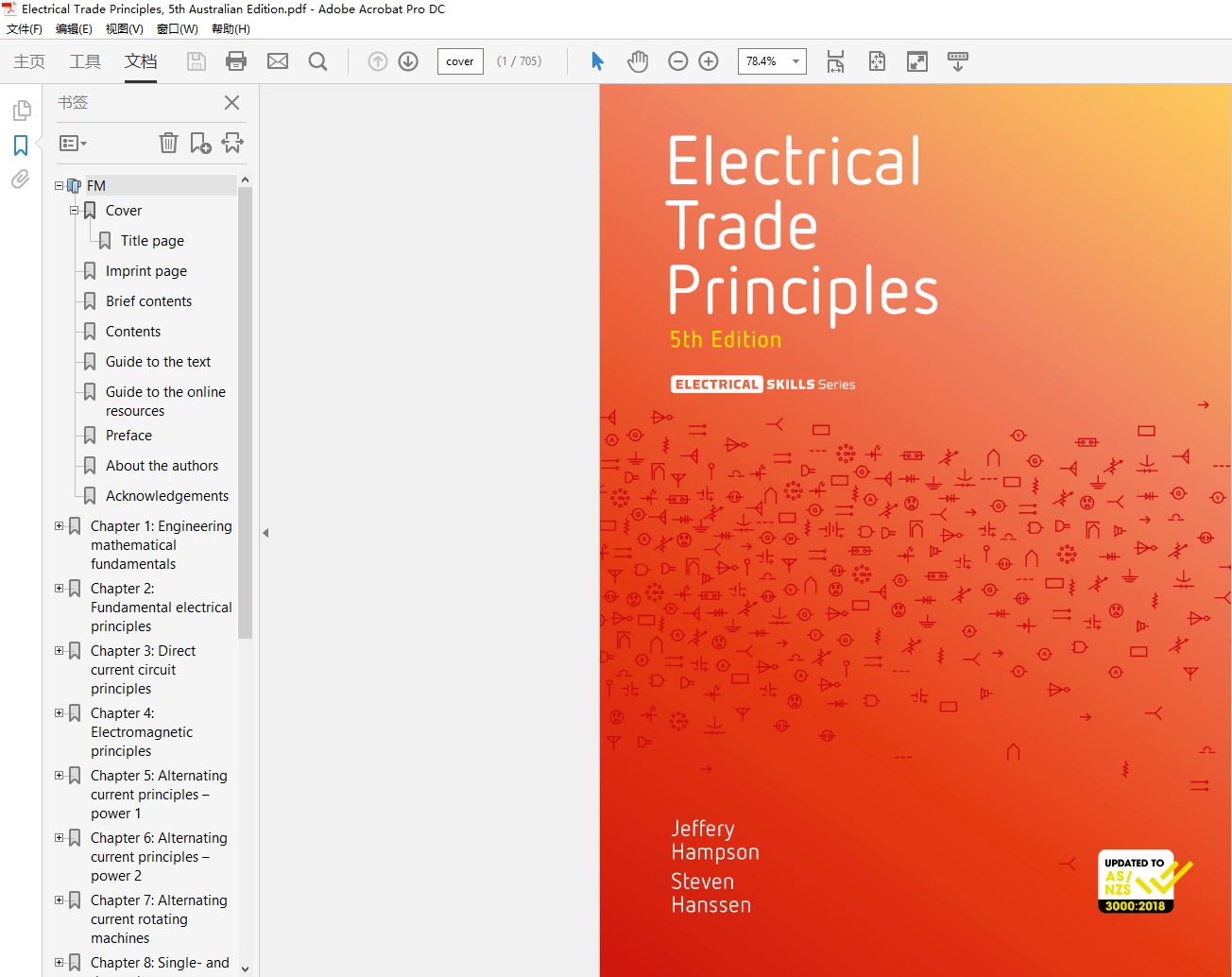Send the file by email via the envelope icon
This screenshot has width=1232, height=977.
click(278, 61)
